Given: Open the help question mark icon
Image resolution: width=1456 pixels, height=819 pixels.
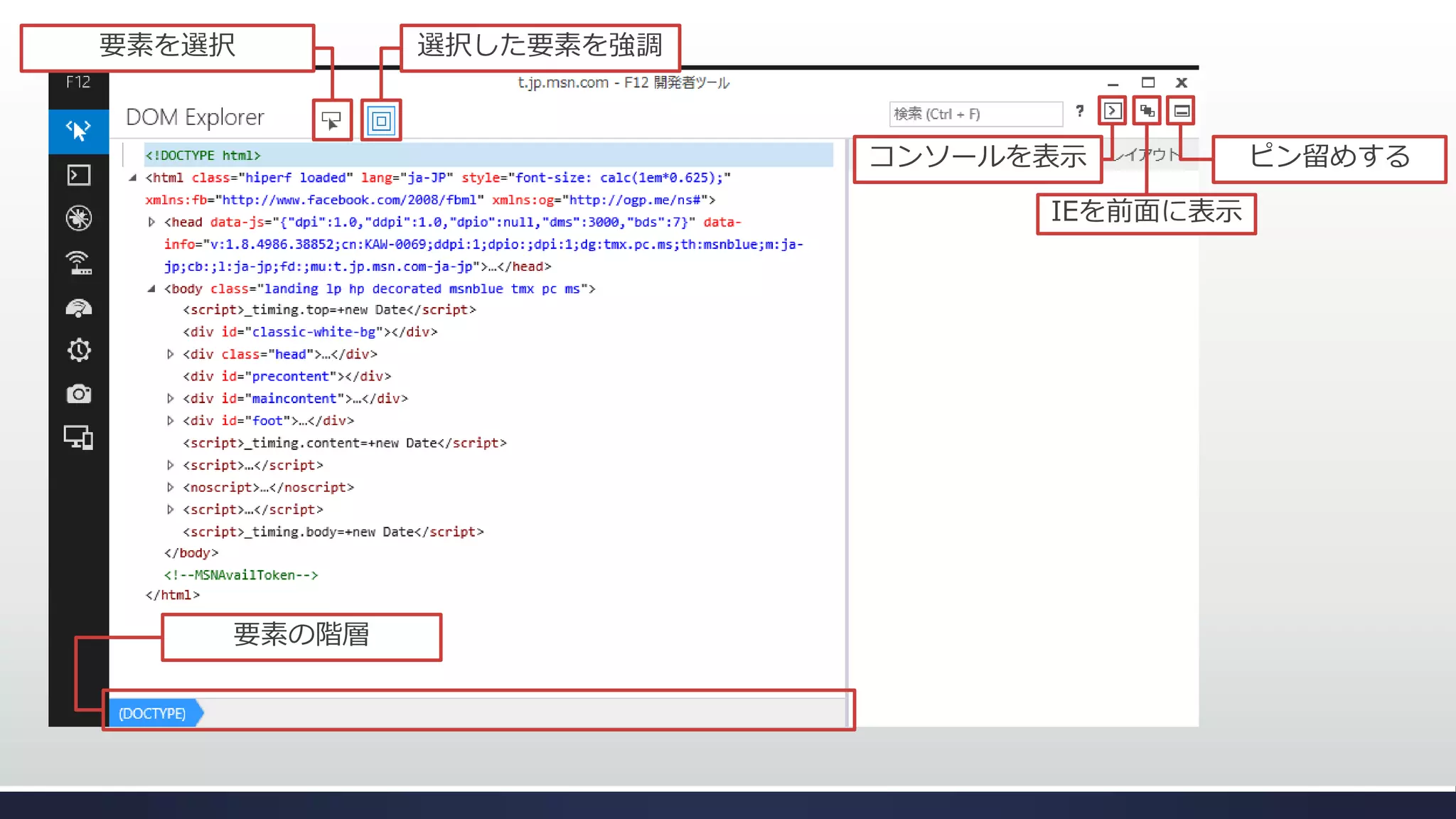Looking at the screenshot, I should 1080,111.
